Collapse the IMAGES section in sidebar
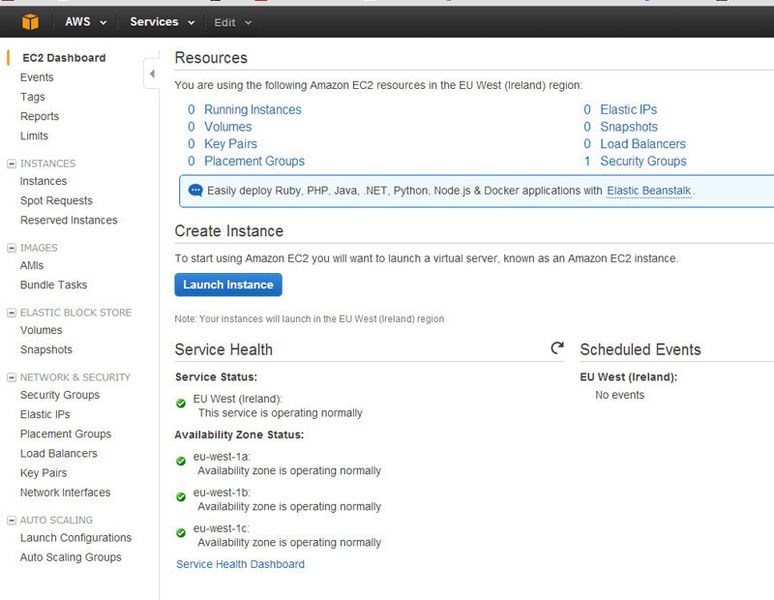Screen dimensions: 774x600 point(11,248)
